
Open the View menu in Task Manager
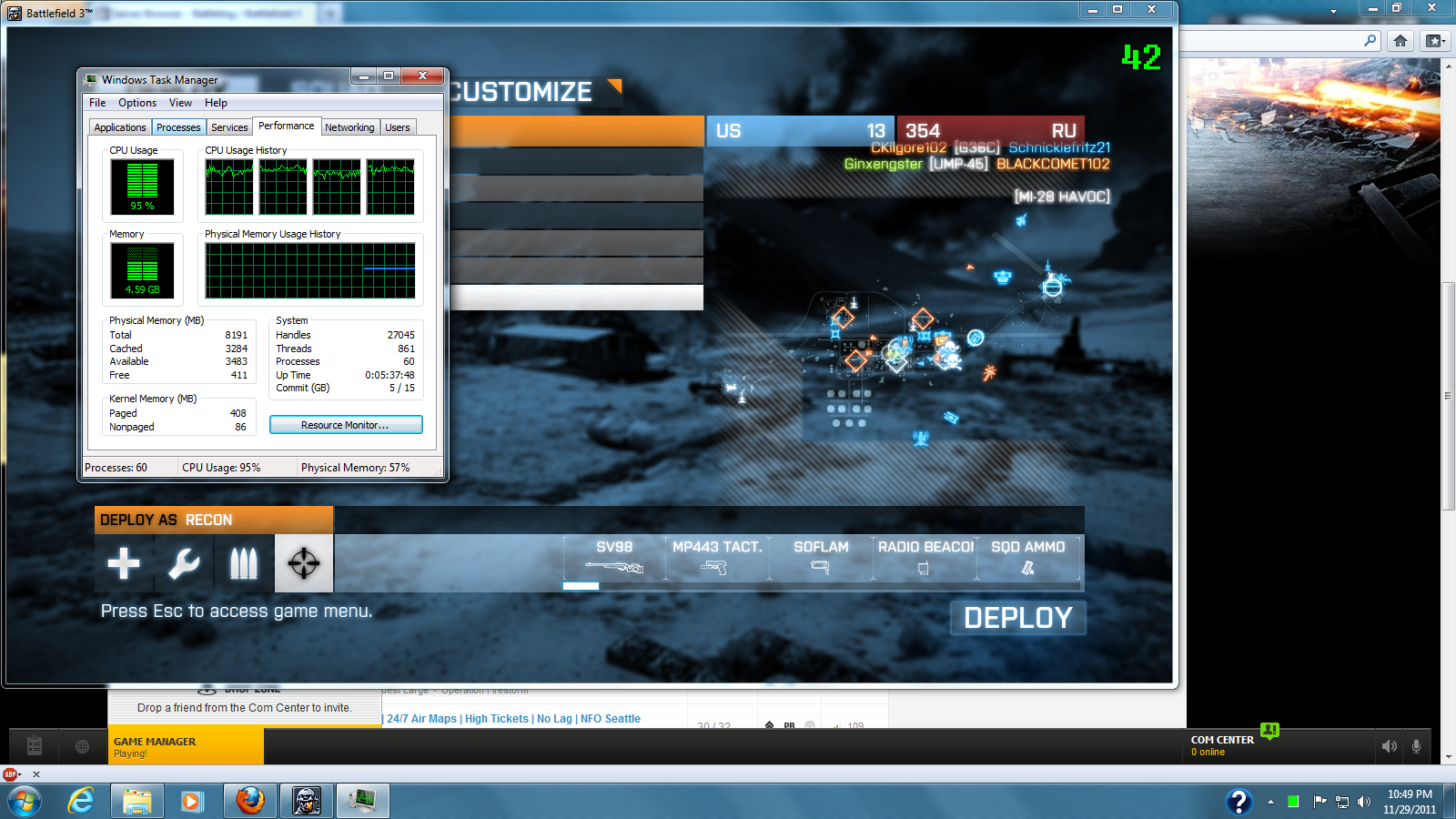tap(180, 103)
